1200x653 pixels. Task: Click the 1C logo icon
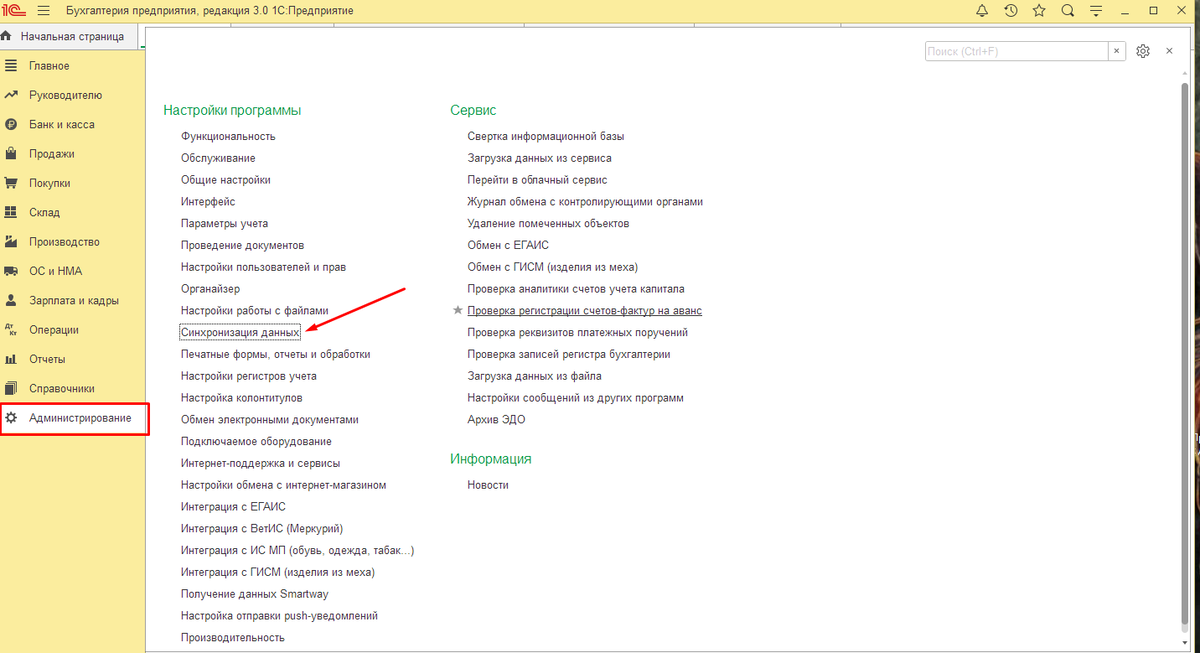pos(15,11)
